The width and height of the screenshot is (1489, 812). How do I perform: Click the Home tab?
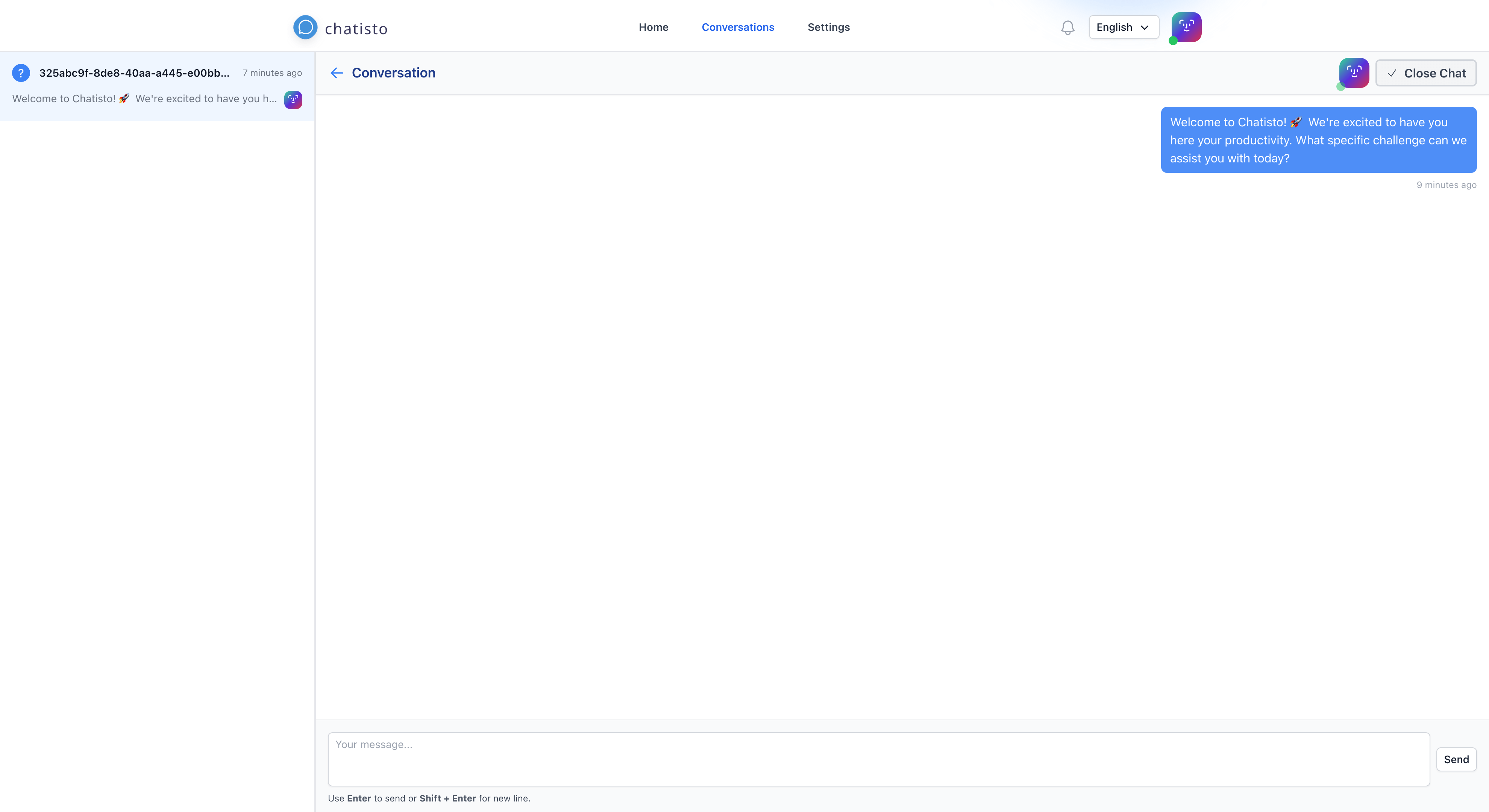(654, 27)
